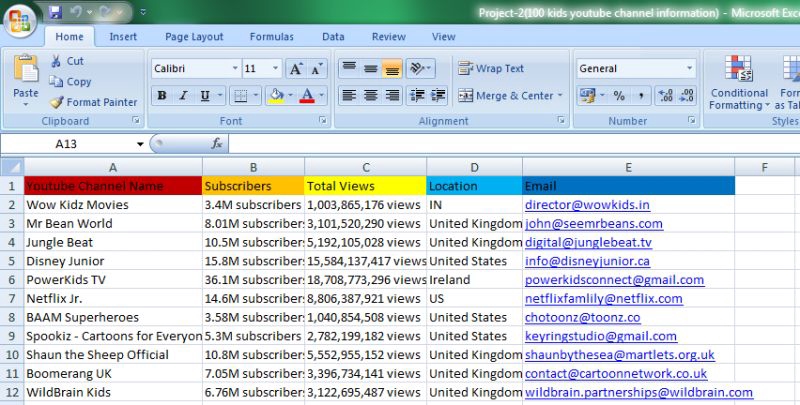This screenshot has height=405, width=800.
Task: Switch to the Home ribbon tab
Action: coord(69,37)
